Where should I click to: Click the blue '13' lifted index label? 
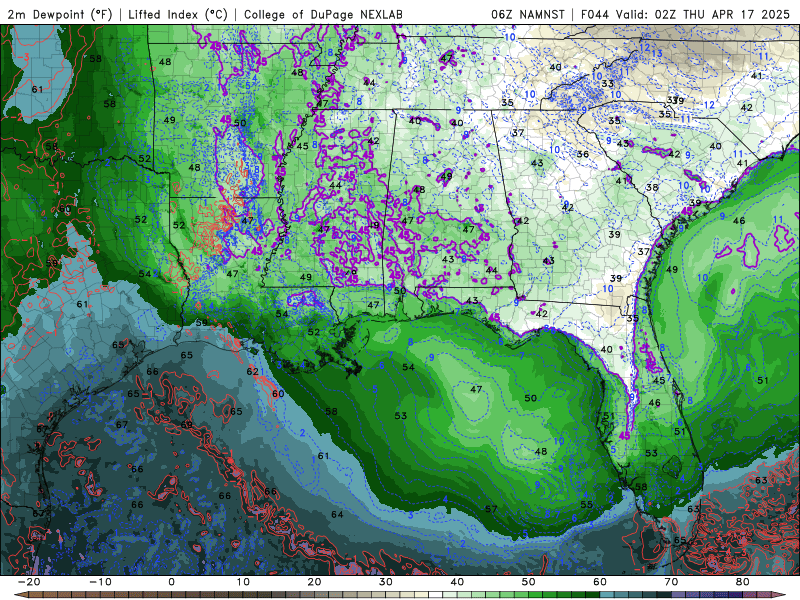tap(657, 53)
